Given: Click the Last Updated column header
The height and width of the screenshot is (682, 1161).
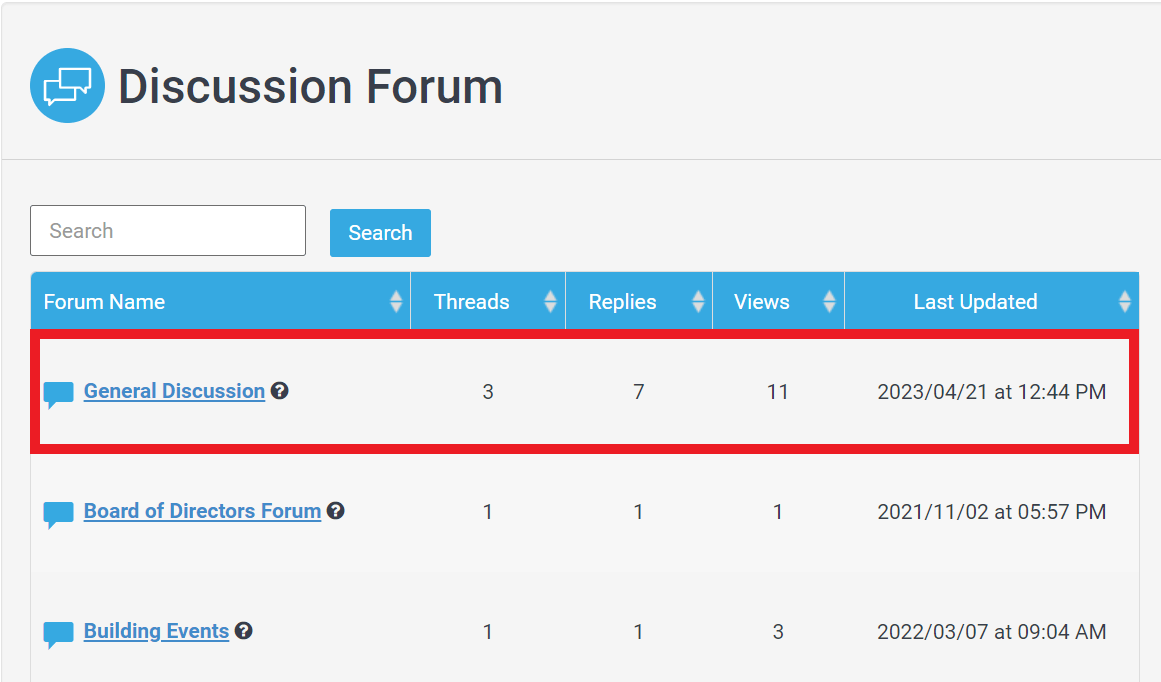Looking at the screenshot, I should point(975,301).
